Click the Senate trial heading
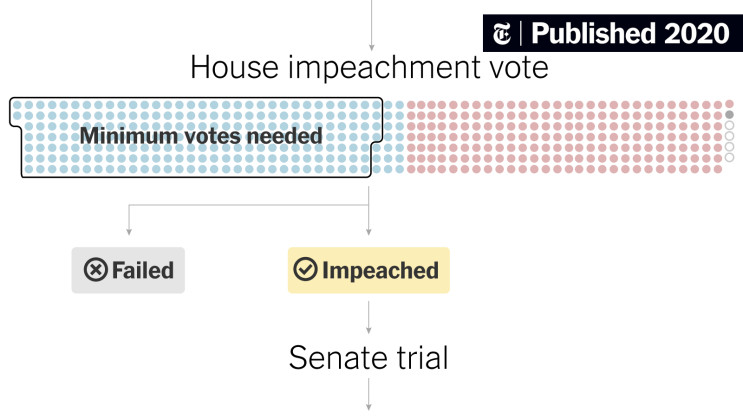743x418 pixels. pos(369,358)
